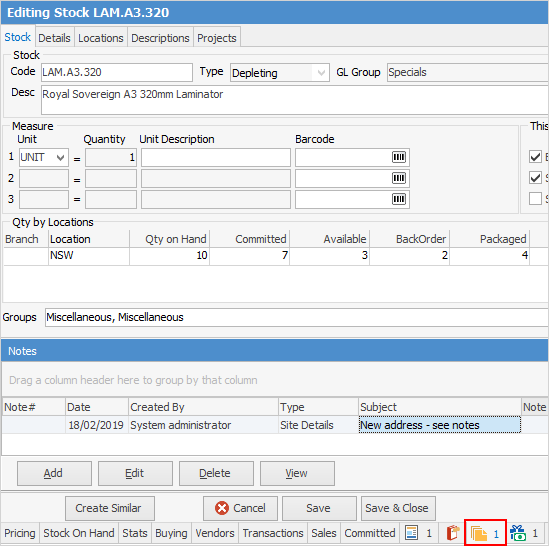The height and width of the screenshot is (546, 549).
Task: Open the Buying bottom tab
Action: [171, 533]
